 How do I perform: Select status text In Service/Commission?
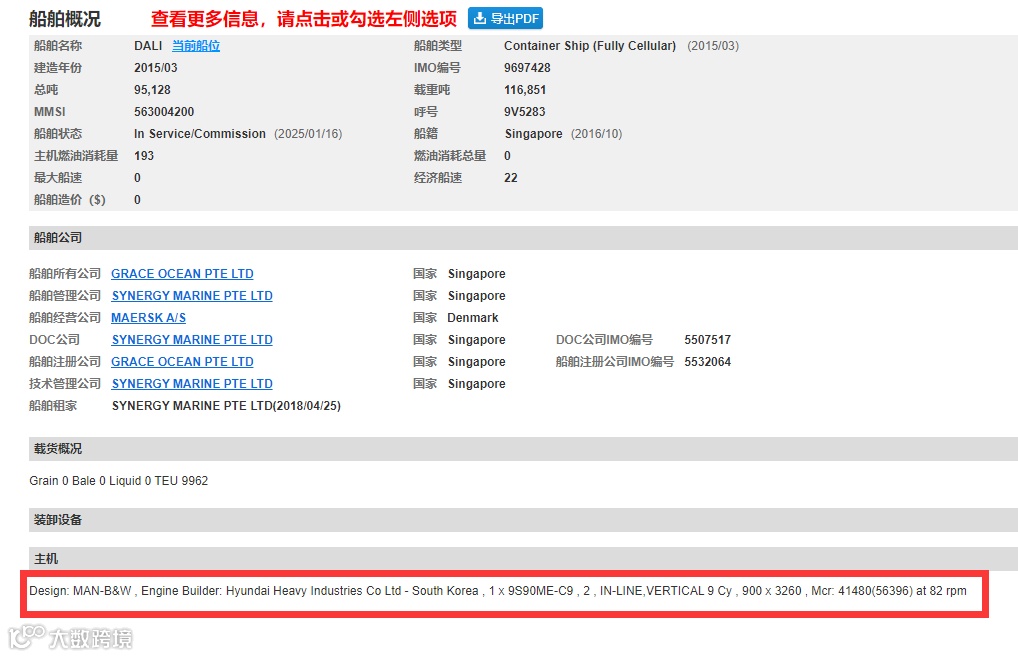coord(200,134)
